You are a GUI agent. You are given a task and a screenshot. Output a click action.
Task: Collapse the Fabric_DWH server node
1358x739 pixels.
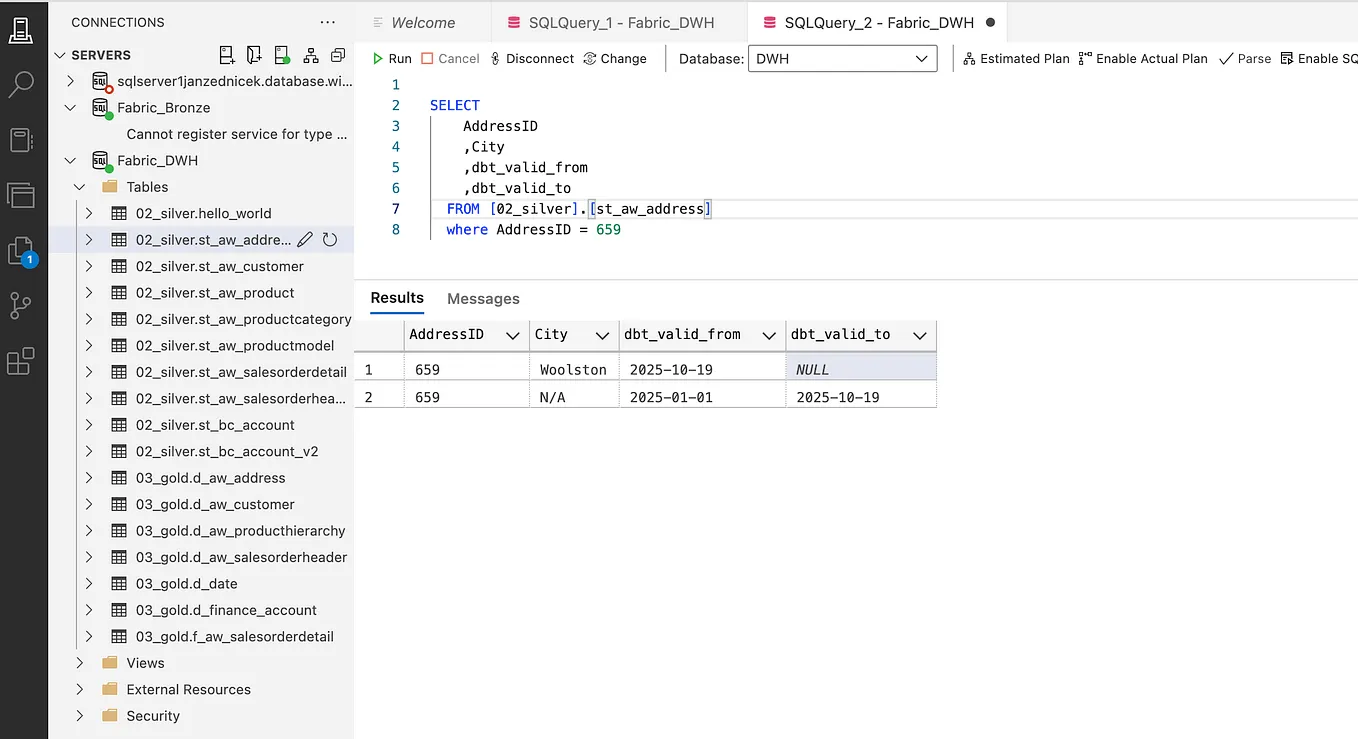coord(70,161)
